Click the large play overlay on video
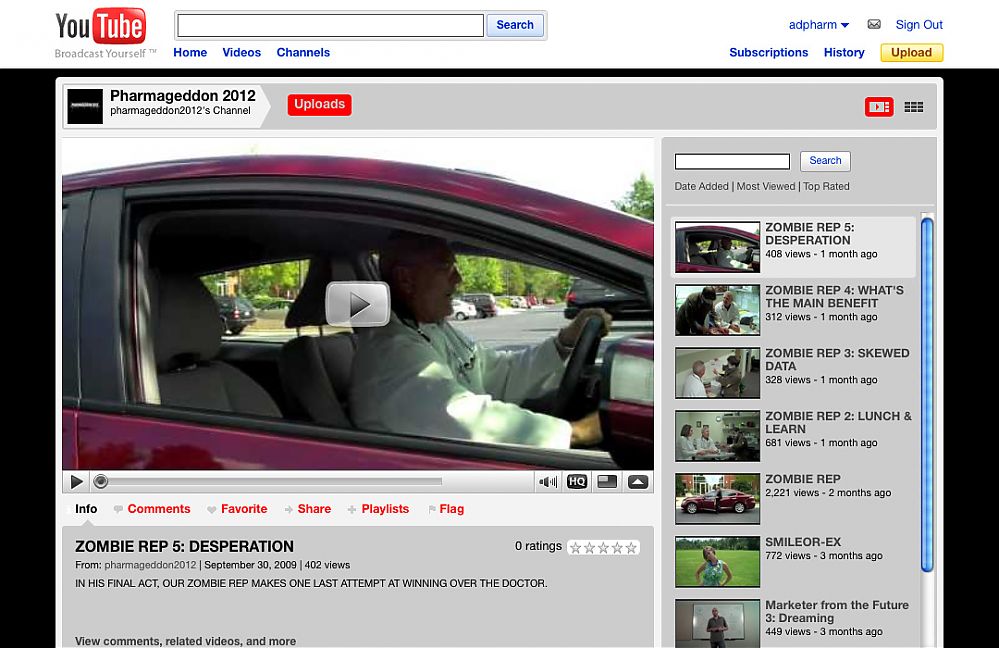The height and width of the screenshot is (648, 999). (357, 304)
